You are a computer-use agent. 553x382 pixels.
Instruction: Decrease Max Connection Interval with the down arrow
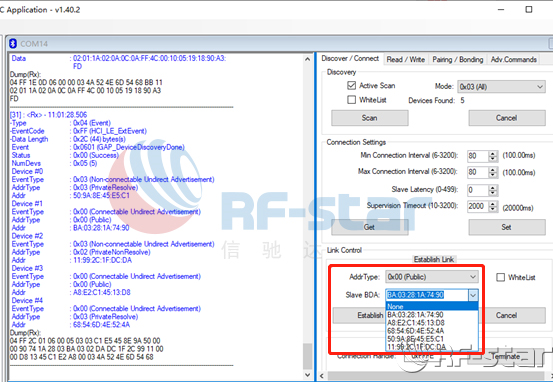(x=493, y=175)
